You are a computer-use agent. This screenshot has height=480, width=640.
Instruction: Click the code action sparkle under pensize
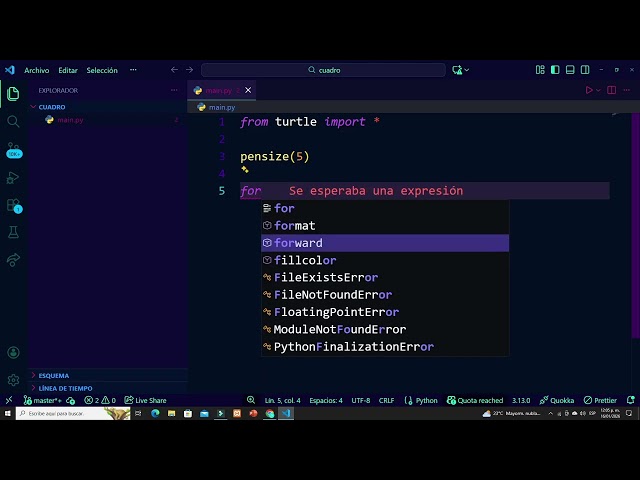pyautogui.click(x=245, y=169)
